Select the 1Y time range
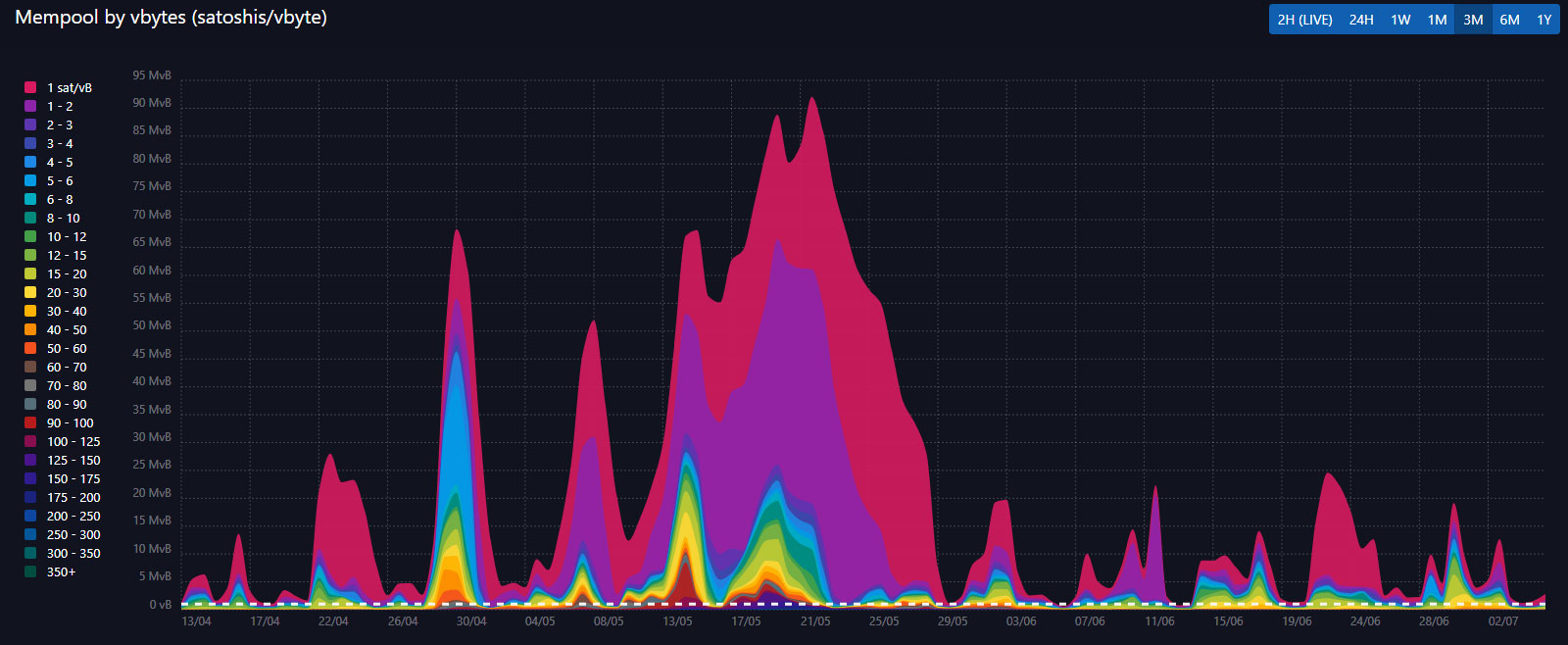This screenshot has height=645, width=1568. [x=1543, y=20]
